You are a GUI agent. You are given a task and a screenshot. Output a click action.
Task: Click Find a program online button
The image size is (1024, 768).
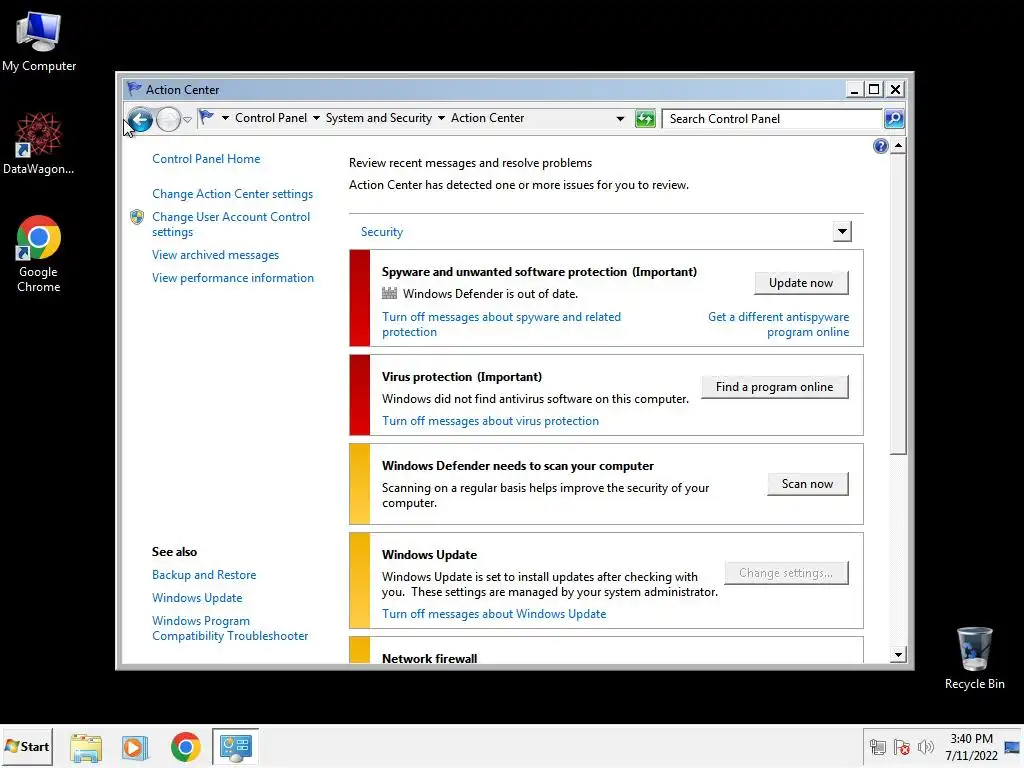coord(775,387)
